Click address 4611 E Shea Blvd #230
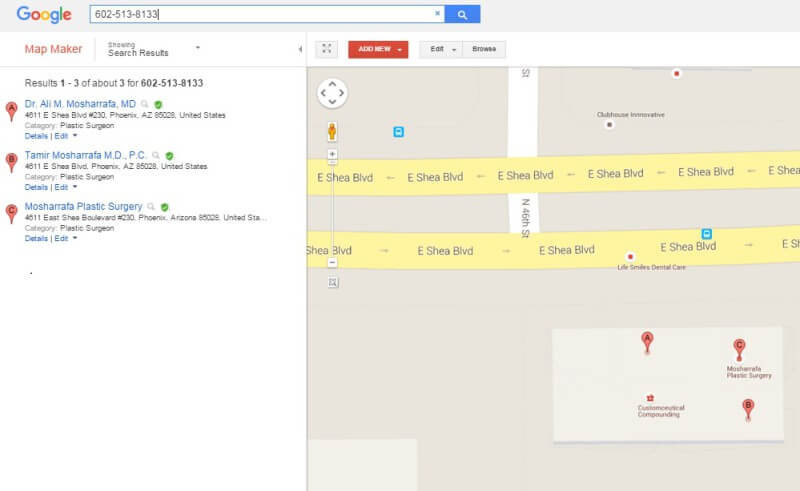 125,115
